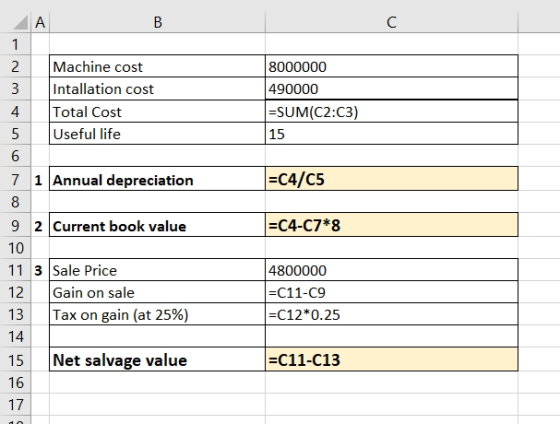Image resolution: width=560 pixels, height=424 pixels.
Task: Click the 'Net salvage value' cell
Action: (x=158, y=359)
